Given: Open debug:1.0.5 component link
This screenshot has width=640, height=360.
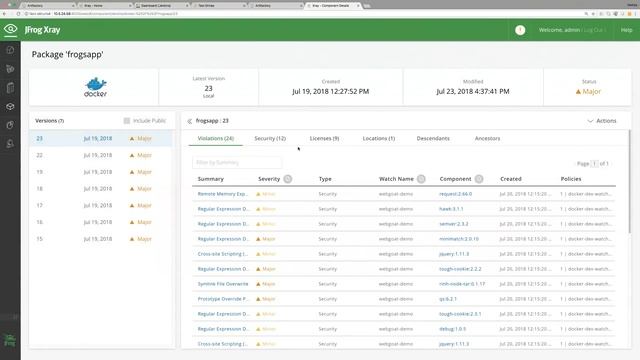Looking at the screenshot, I should click(x=452, y=329).
